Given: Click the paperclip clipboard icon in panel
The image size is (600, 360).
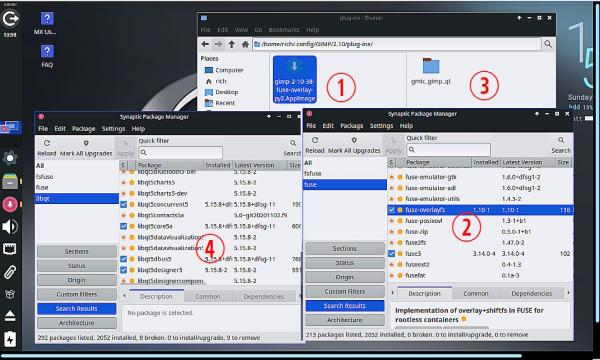Looking at the screenshot, I should tap(10, 272).
